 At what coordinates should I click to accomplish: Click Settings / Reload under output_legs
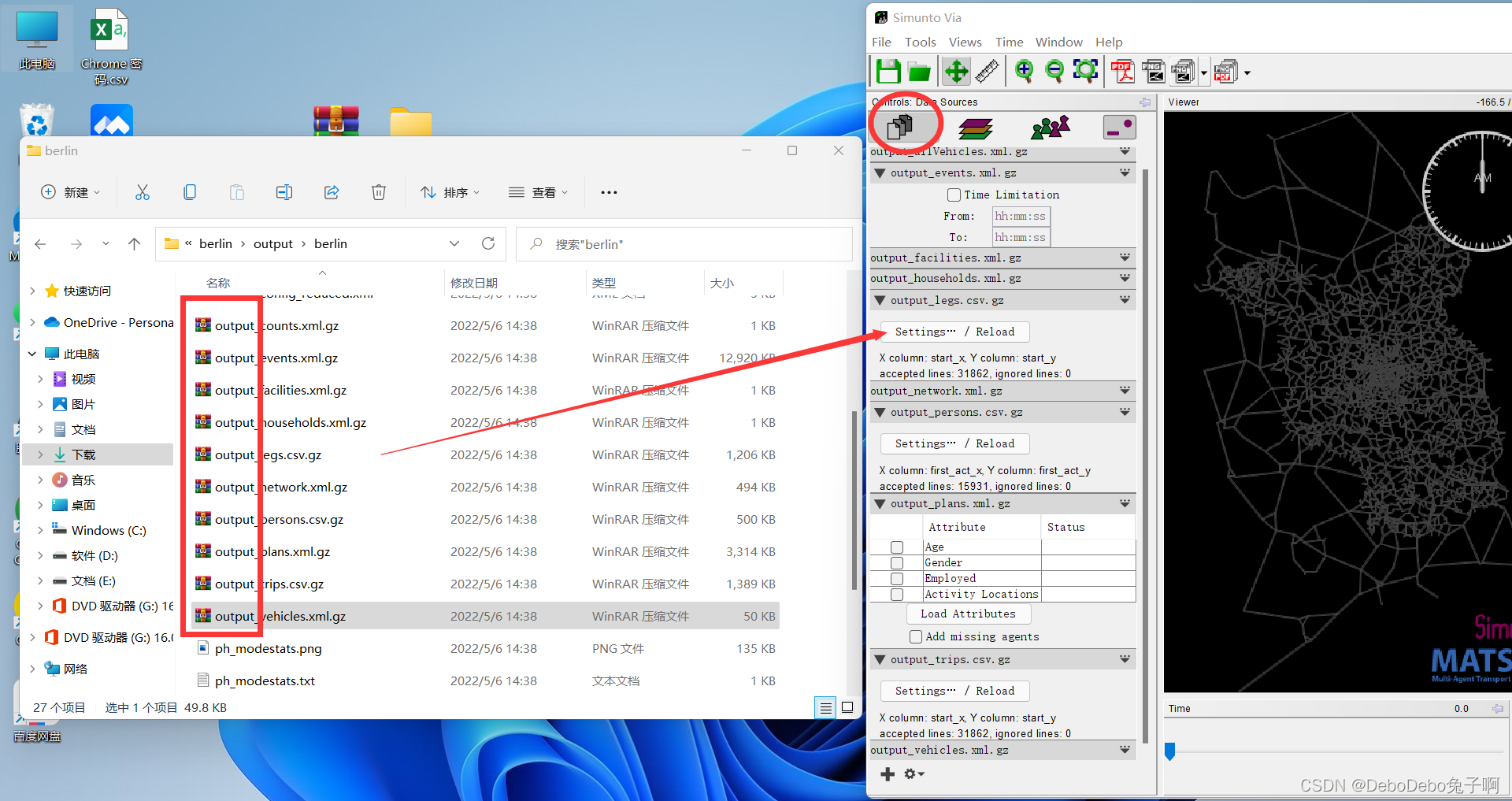tap(954, 332)
